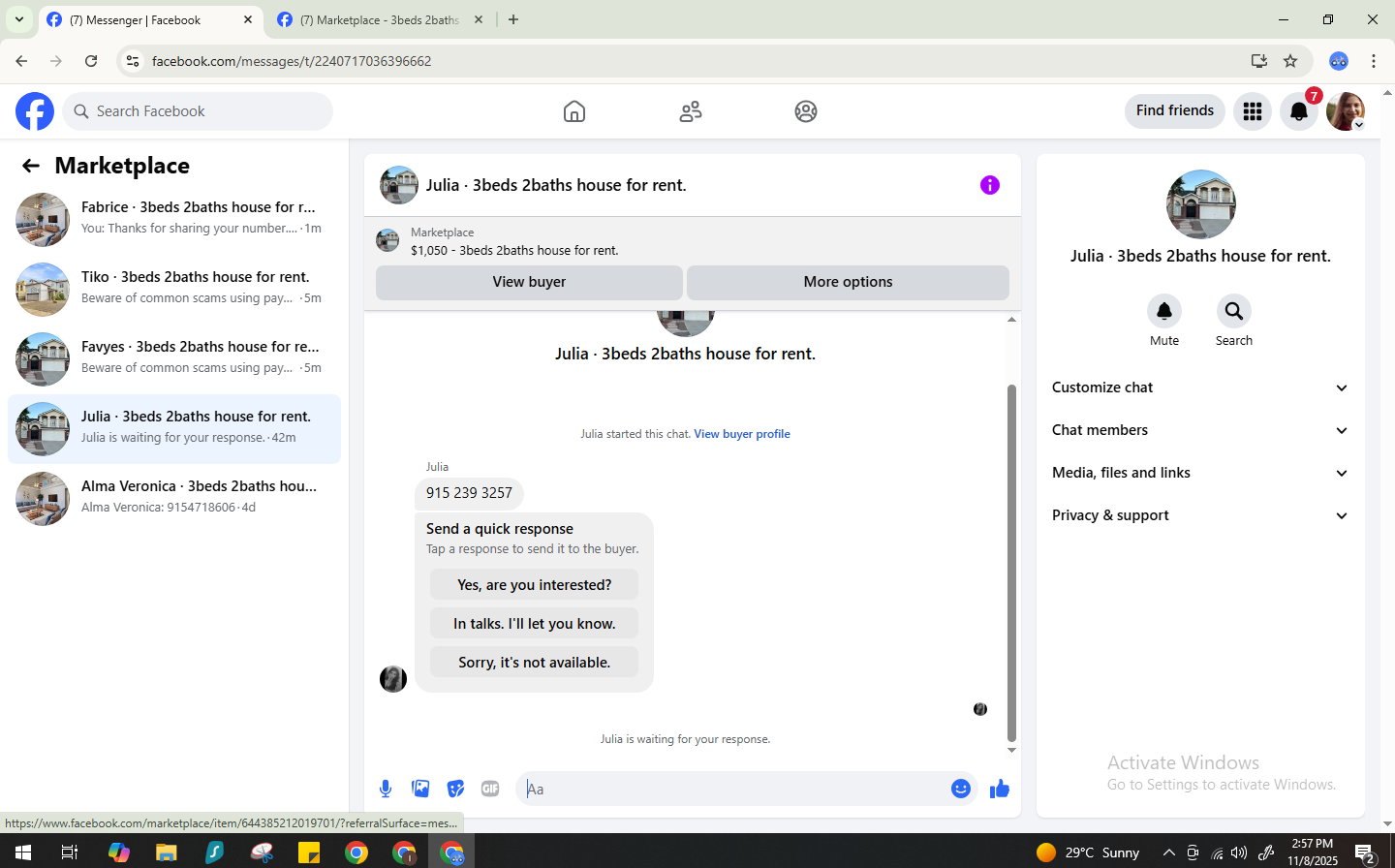View site information icon in address bar

tap(133, 61)
